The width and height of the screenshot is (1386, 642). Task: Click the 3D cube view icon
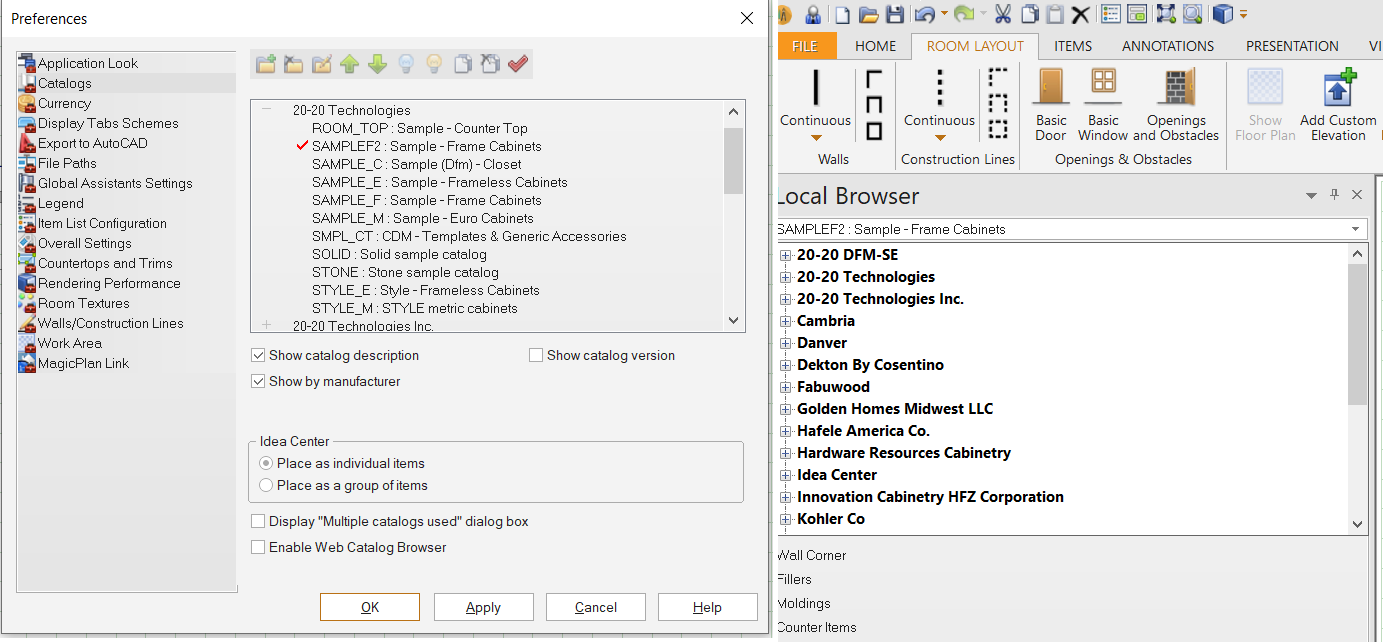(x=1222, y=14)
